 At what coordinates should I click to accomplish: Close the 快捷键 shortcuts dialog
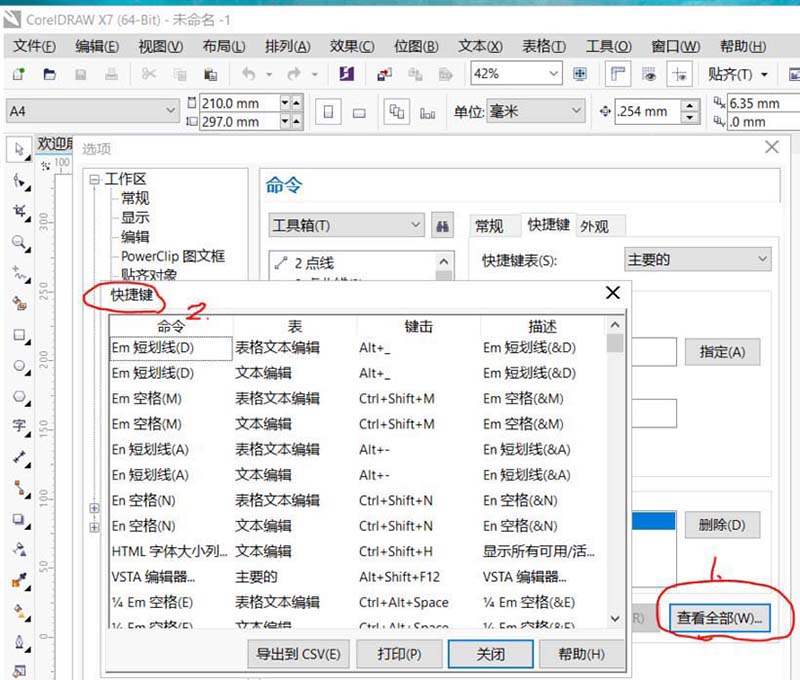point(612,293)
